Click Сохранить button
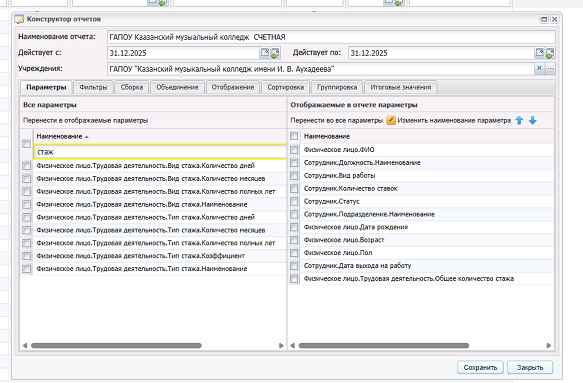Image resolution: width=583 pixels, height=383 pixels. (480, 367)
